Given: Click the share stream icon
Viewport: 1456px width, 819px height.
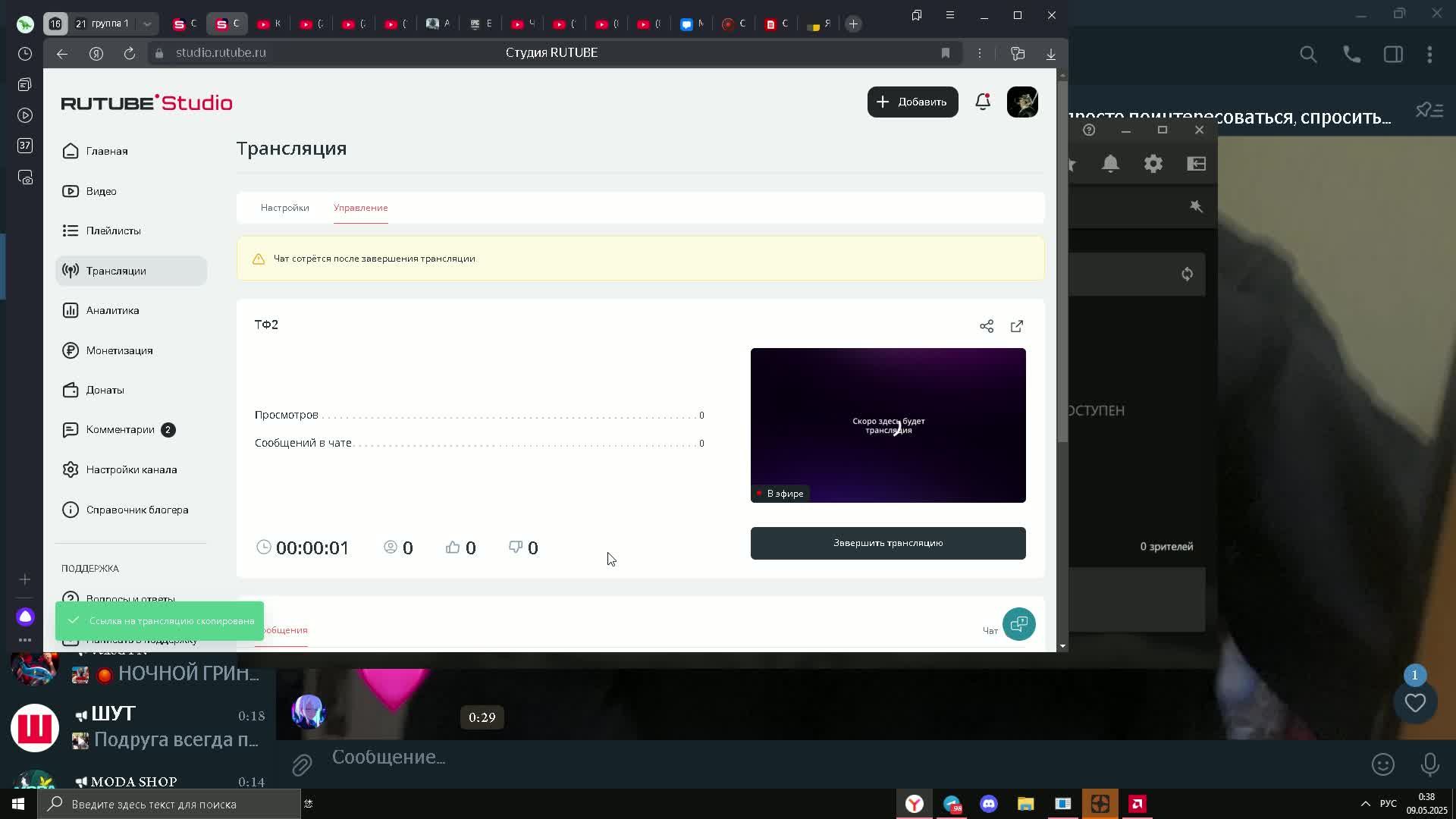Looking at the screenshot, I should [x=986, y=326].
